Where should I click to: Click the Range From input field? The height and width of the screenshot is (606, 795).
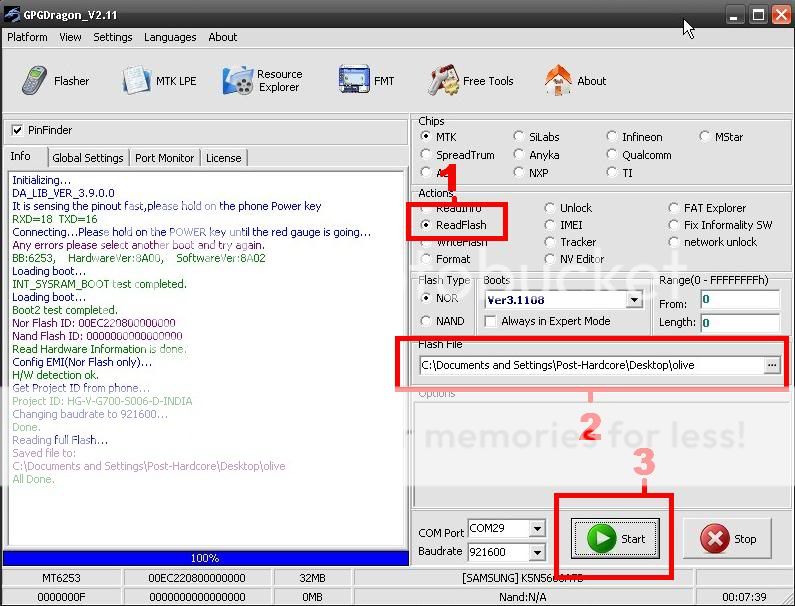[739, 300]
